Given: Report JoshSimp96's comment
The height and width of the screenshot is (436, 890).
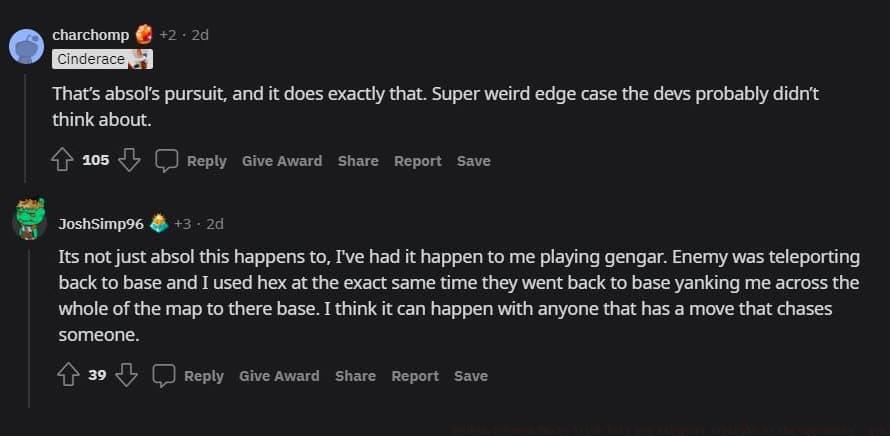Looking at the screenshot, I should tap(415, 376).
